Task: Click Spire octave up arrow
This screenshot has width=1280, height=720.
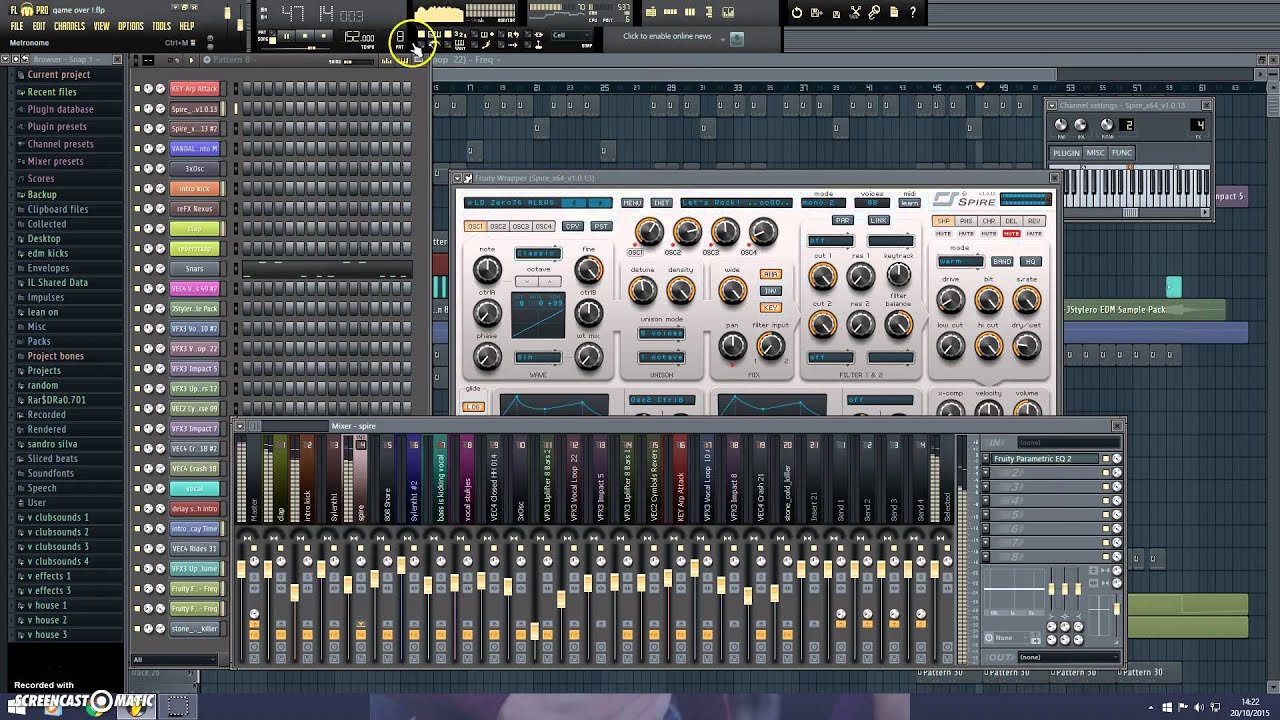Action: pyautogui.click(x=550, y=282)
